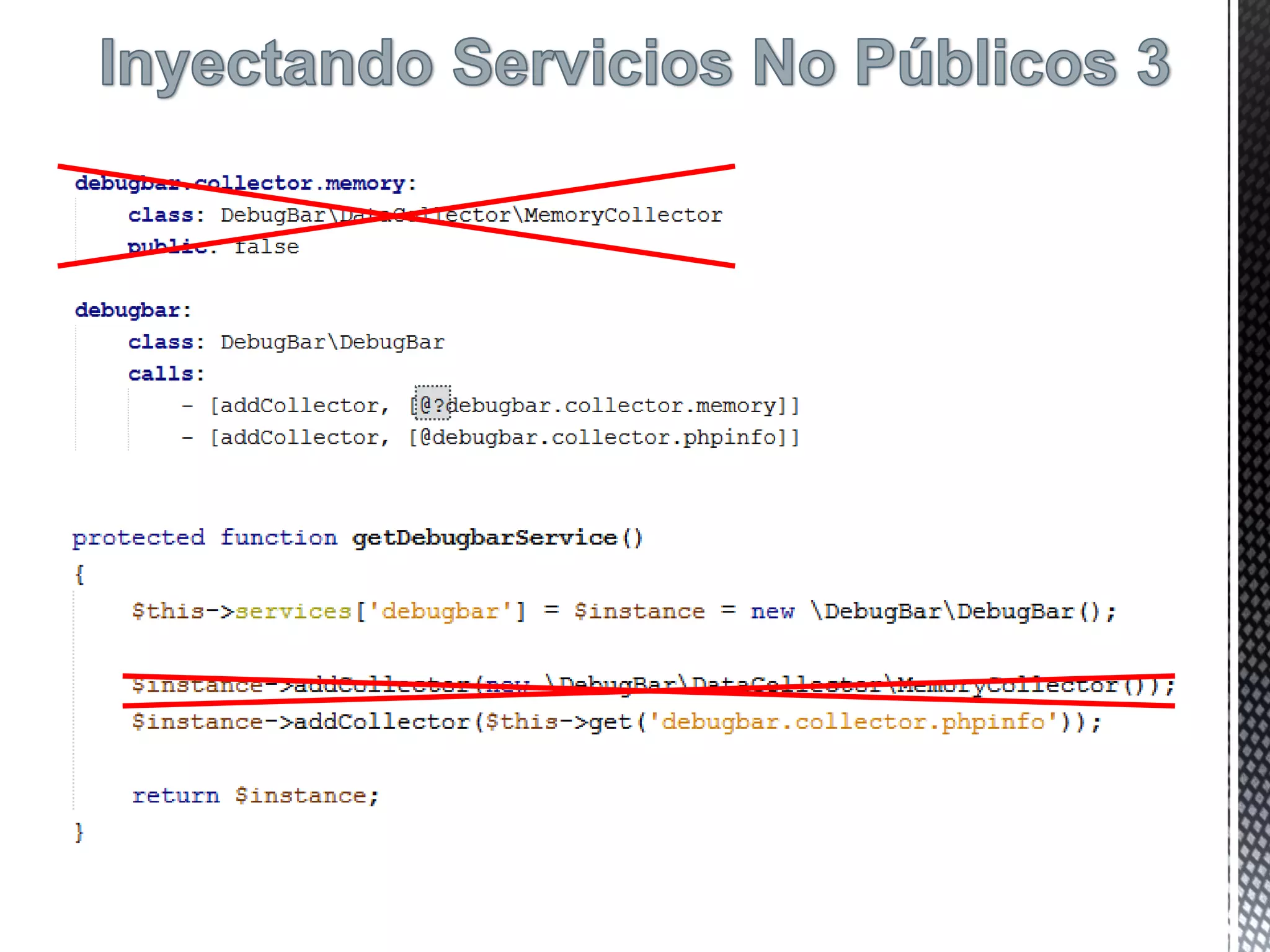Click the 'debugbar:' service key

[x=133, y=310]
